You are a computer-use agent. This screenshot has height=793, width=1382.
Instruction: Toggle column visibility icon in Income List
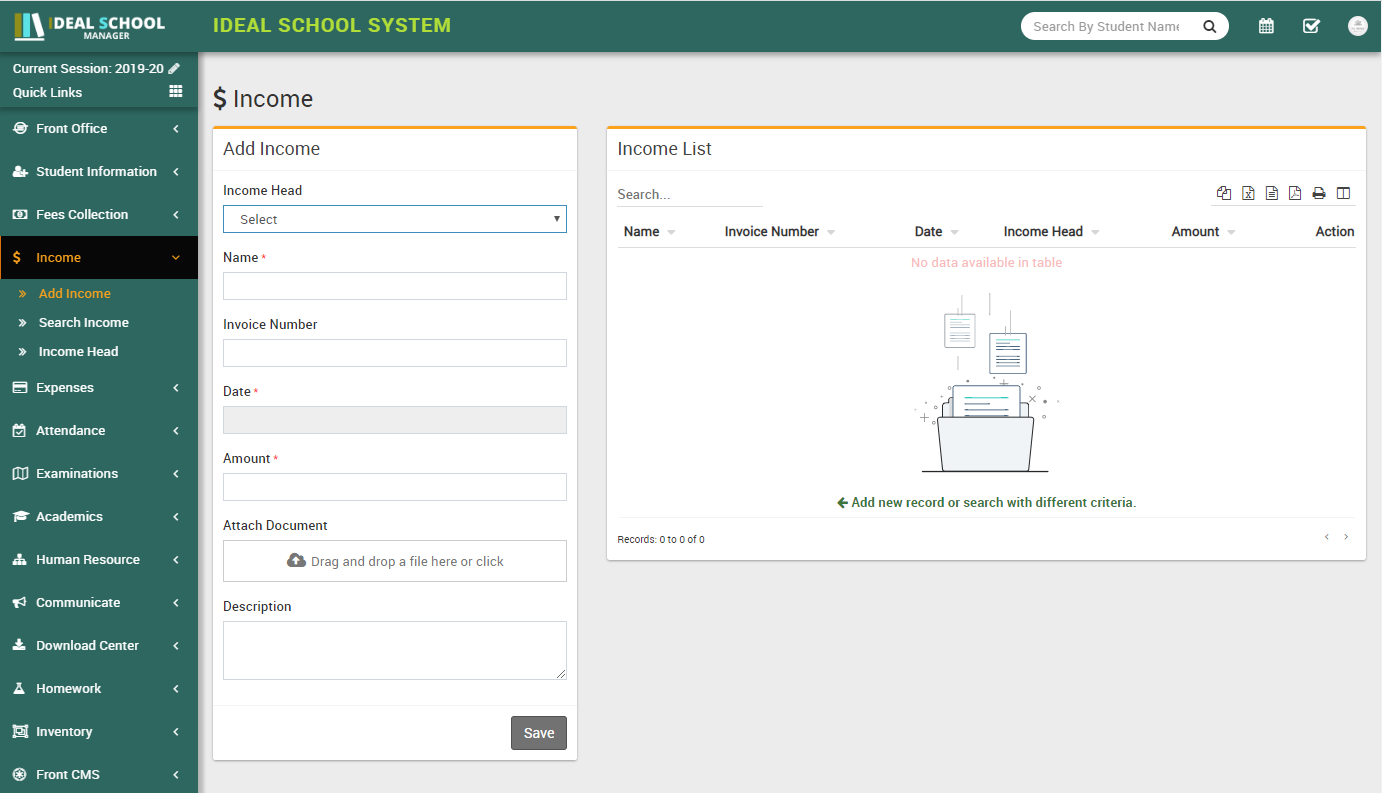[x=1343, y=193]
